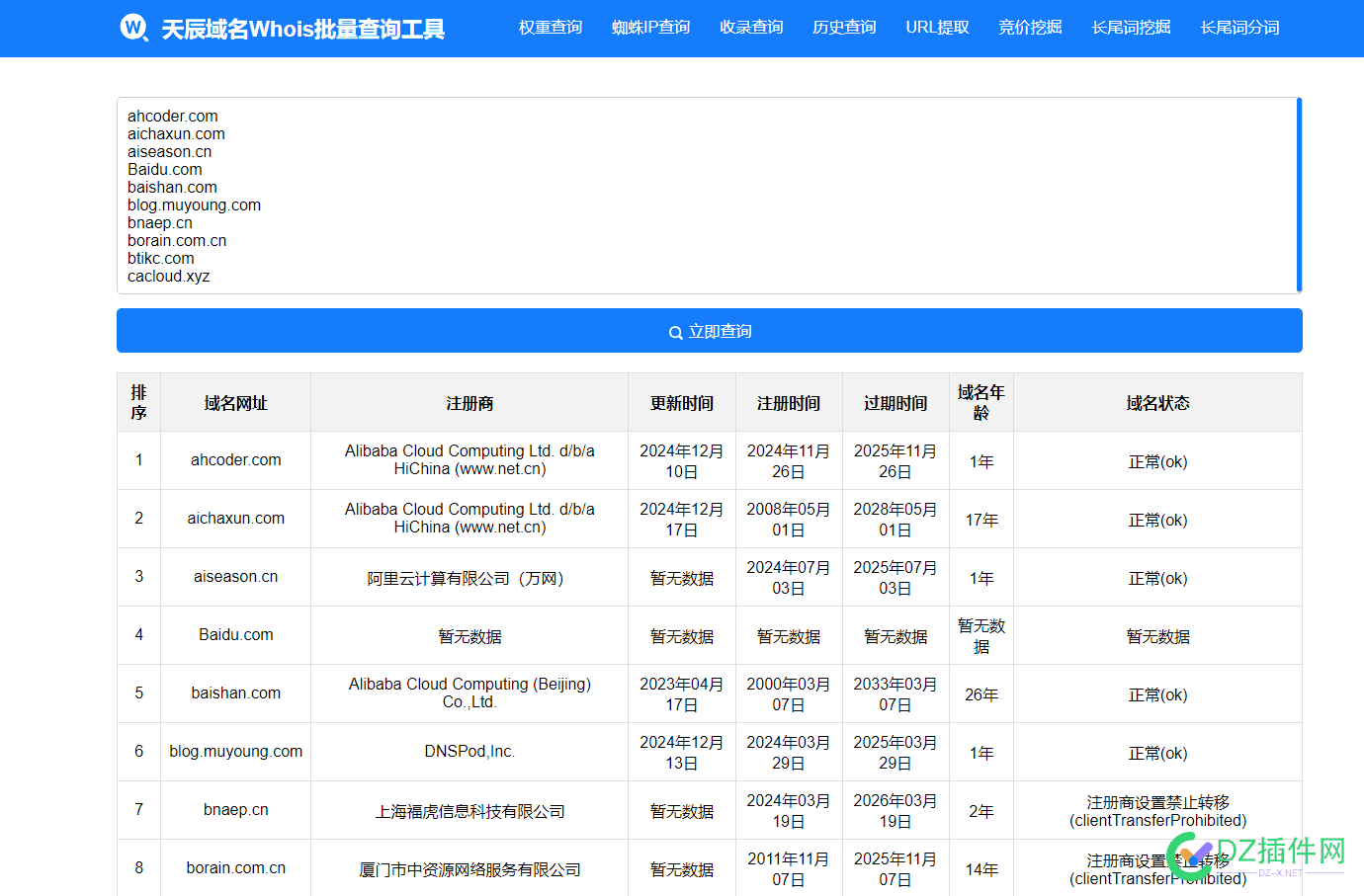This screenshot has height=896, width=1364.
Task: Click the 过期时间 column header
Action: [895, 403]
